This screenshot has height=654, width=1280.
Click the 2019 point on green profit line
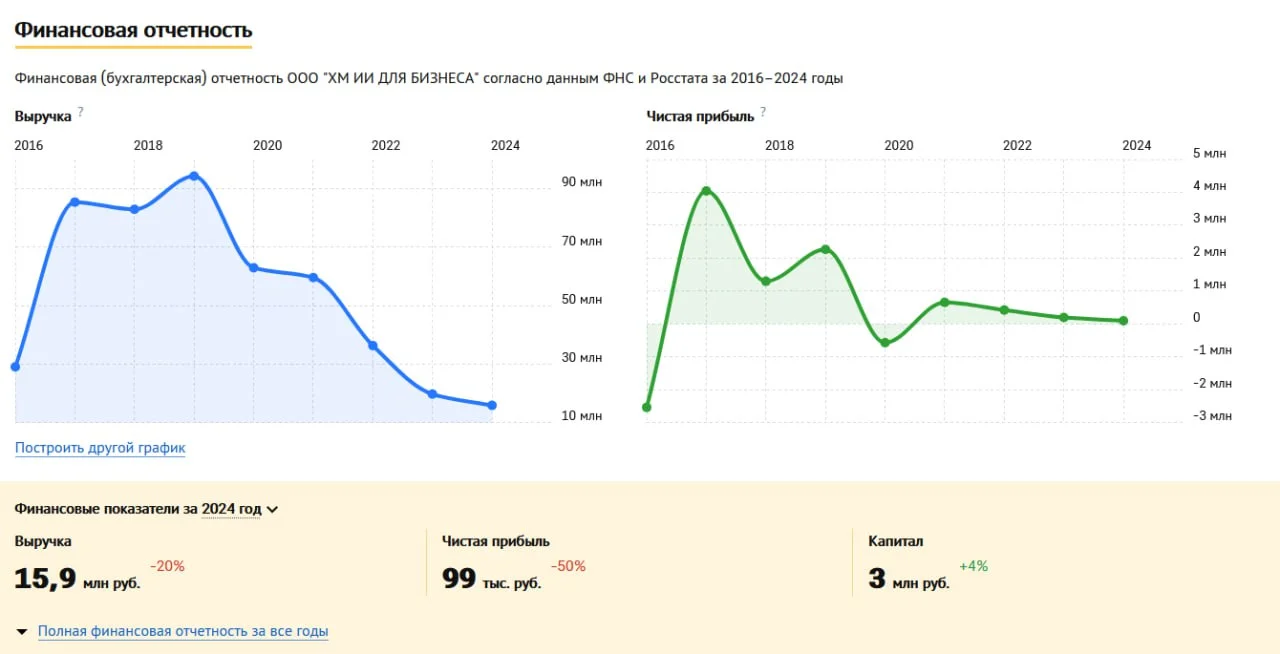(x=826, y=249)
